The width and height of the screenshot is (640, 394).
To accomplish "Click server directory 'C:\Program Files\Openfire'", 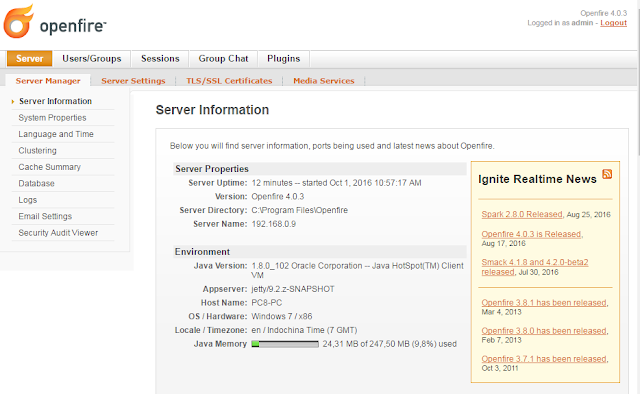I will tap(300, 210).
